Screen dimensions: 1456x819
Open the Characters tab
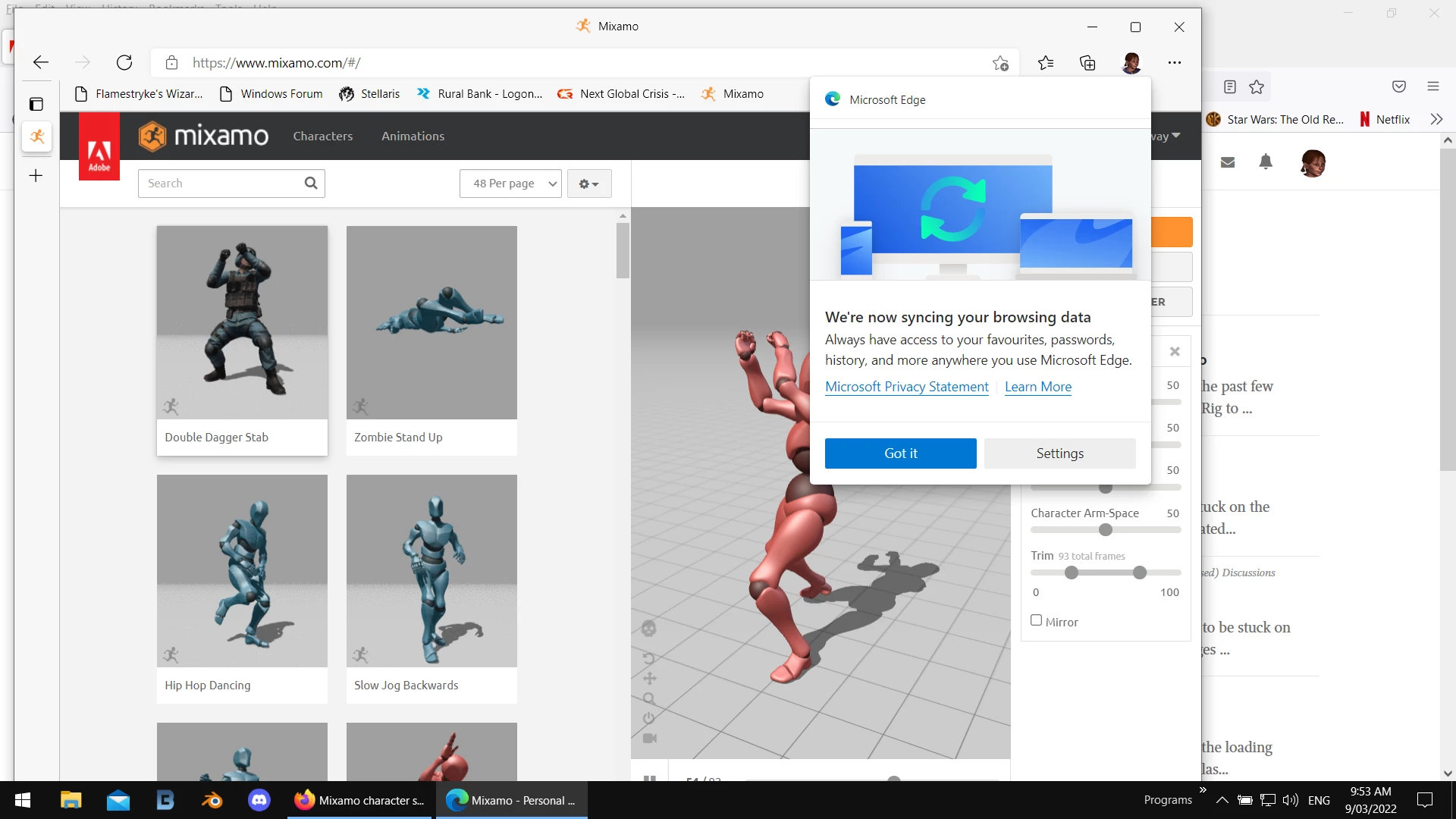(323, 136)
